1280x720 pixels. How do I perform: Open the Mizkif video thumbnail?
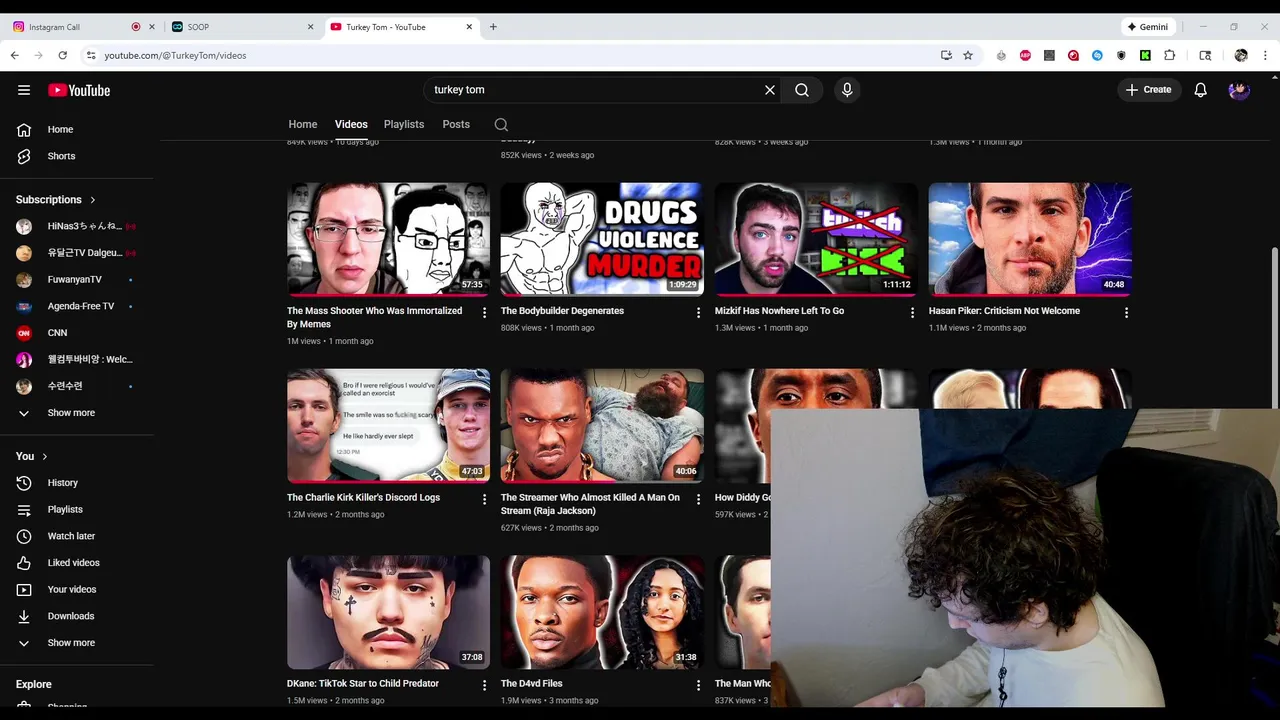coord(816,239)
